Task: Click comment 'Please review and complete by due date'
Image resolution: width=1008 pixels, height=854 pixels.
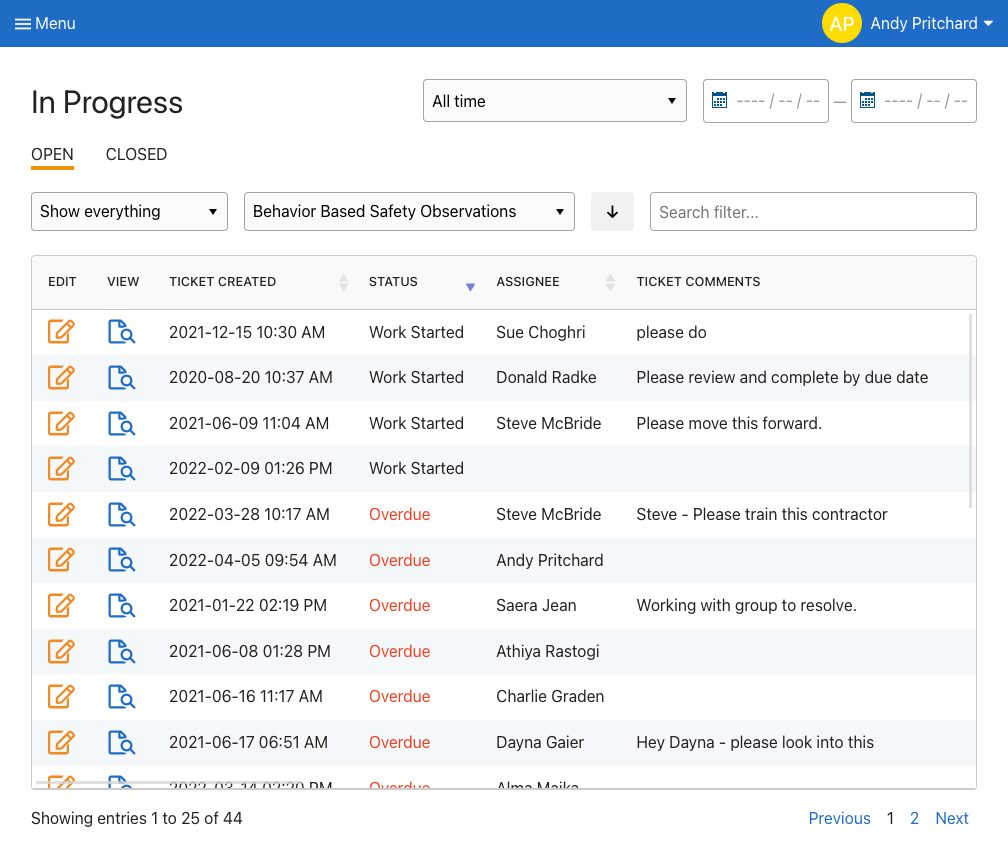Action: [782, 377]
